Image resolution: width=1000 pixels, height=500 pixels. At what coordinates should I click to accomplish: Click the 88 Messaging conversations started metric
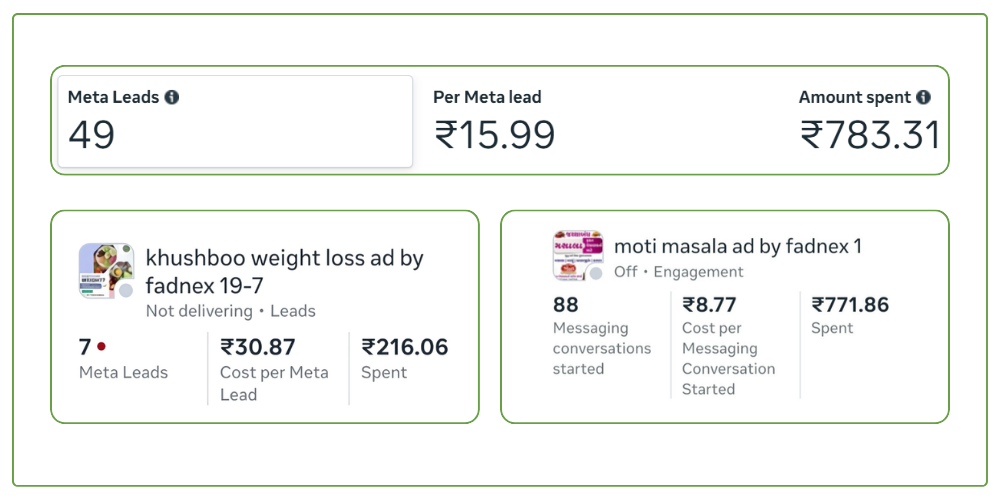click(x=566, y=305)
